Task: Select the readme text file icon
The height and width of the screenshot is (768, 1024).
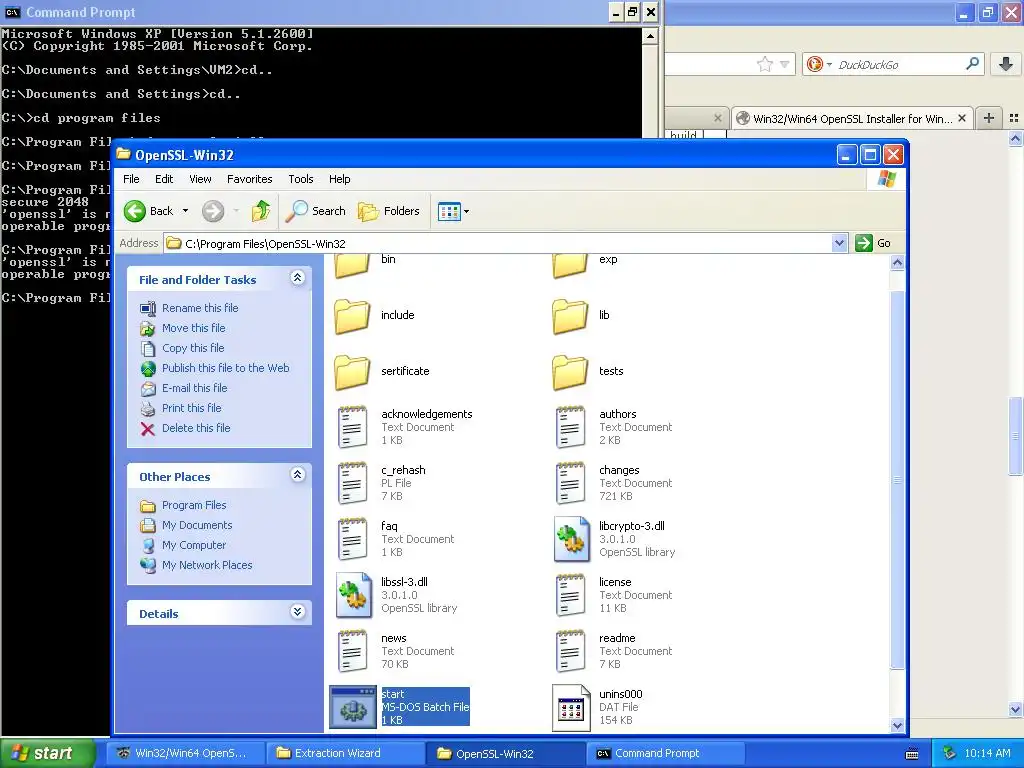Action: (x=570, y=651)
